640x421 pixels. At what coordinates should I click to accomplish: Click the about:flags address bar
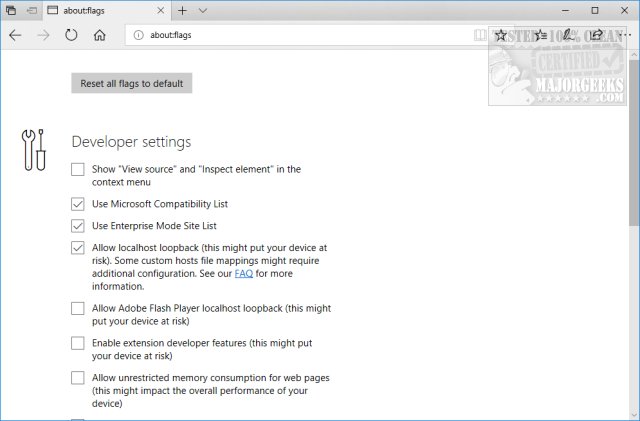tap(300, 35)
